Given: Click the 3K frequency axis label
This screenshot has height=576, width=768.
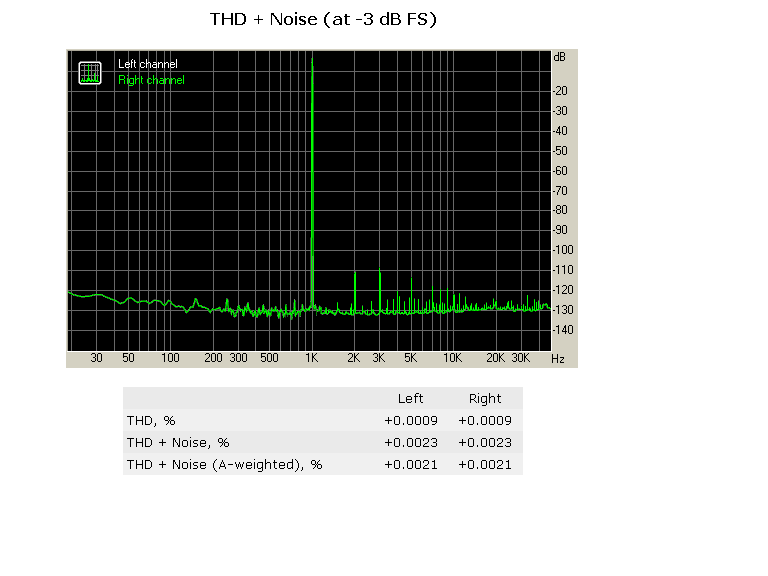Looking at the screenshot, I should point(379,358).
